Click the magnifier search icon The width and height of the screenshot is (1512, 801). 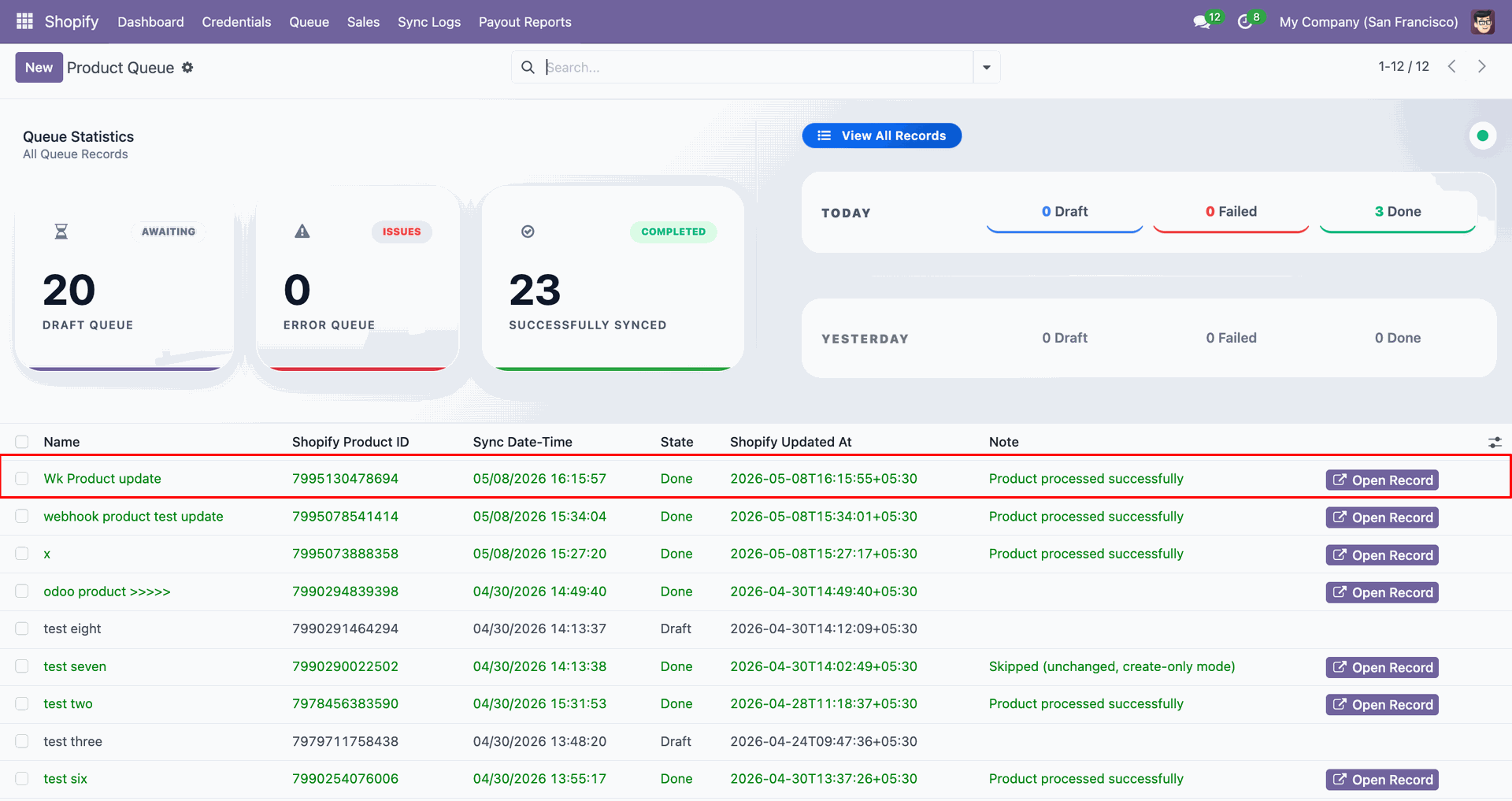528,68
